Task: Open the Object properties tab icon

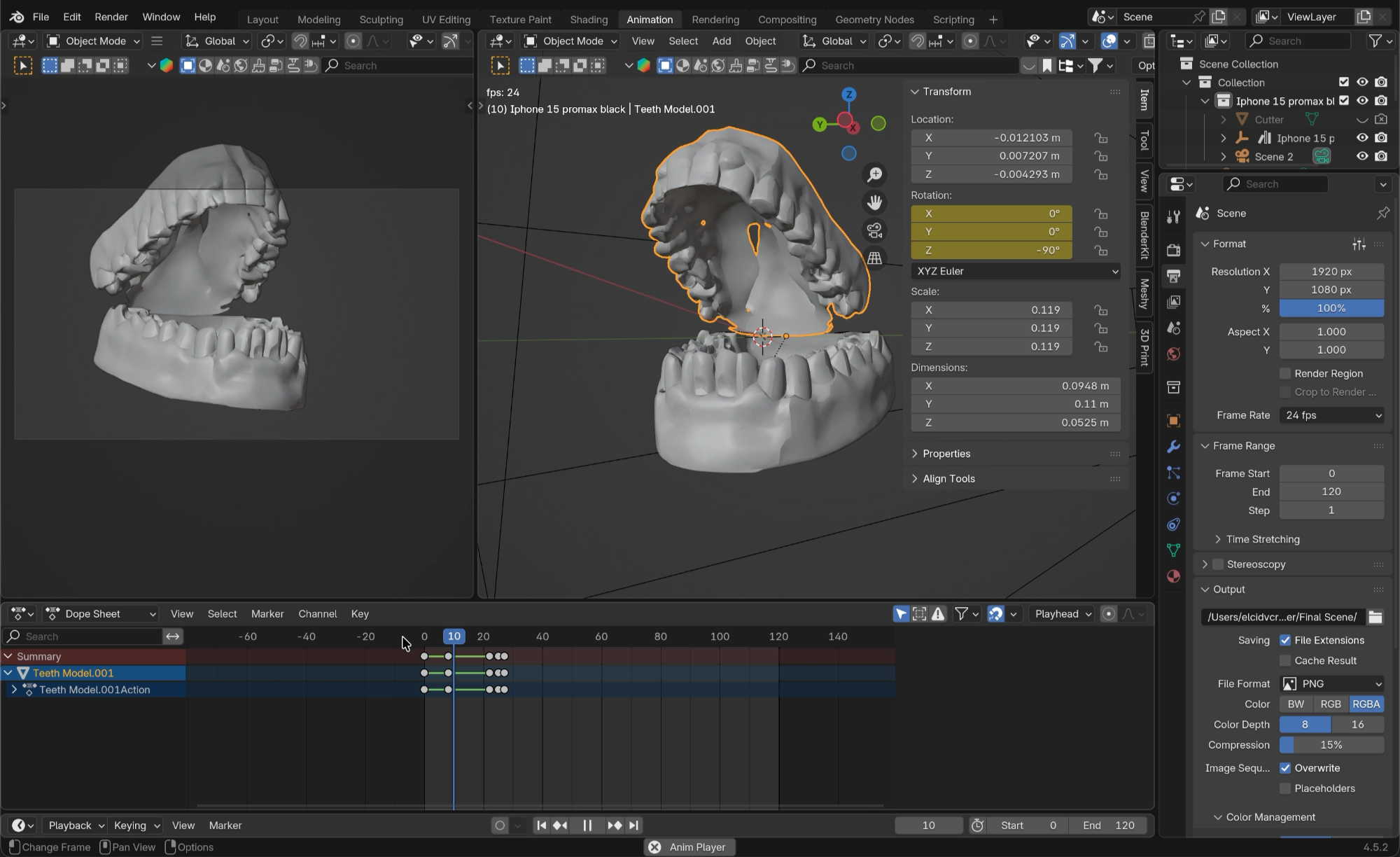Action: click(1174, 420)
